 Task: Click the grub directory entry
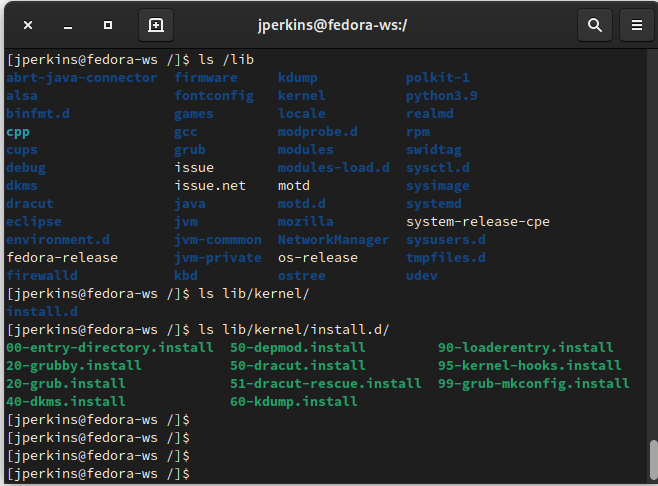click(190, 150)
